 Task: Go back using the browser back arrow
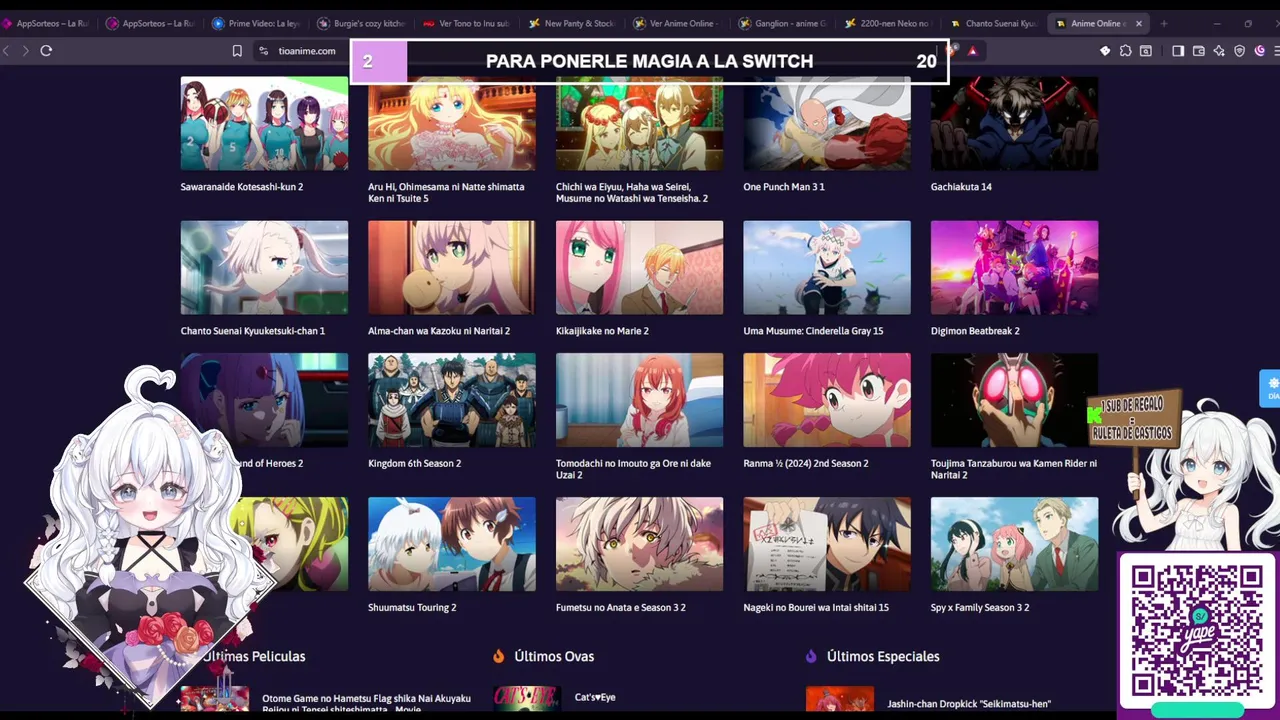[x=7, y=50]
